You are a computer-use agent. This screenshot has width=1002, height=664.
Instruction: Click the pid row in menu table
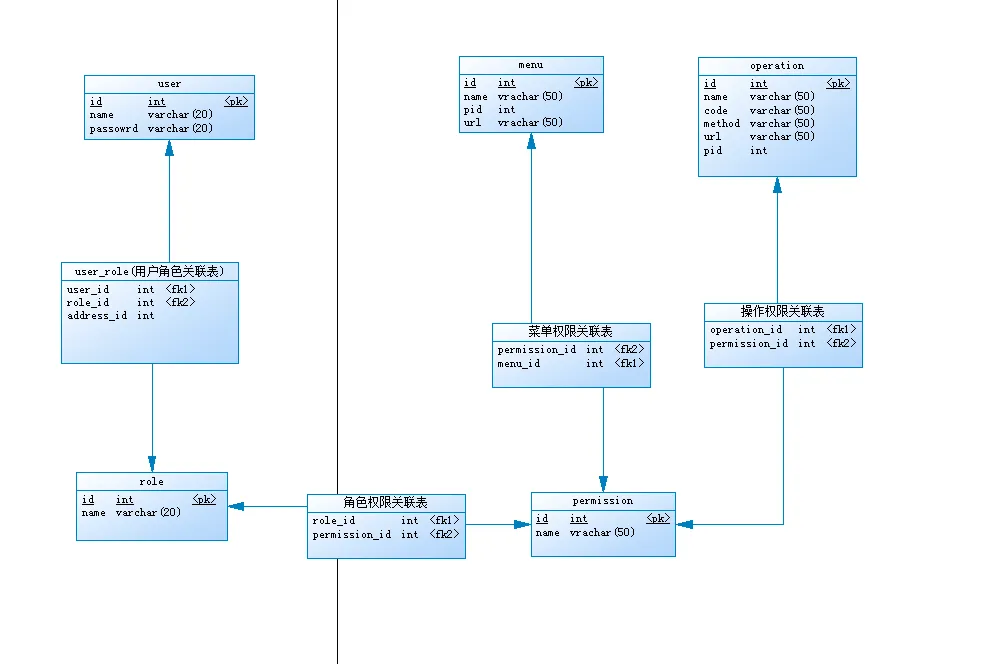pyautogui.click(x=489, y=110)
